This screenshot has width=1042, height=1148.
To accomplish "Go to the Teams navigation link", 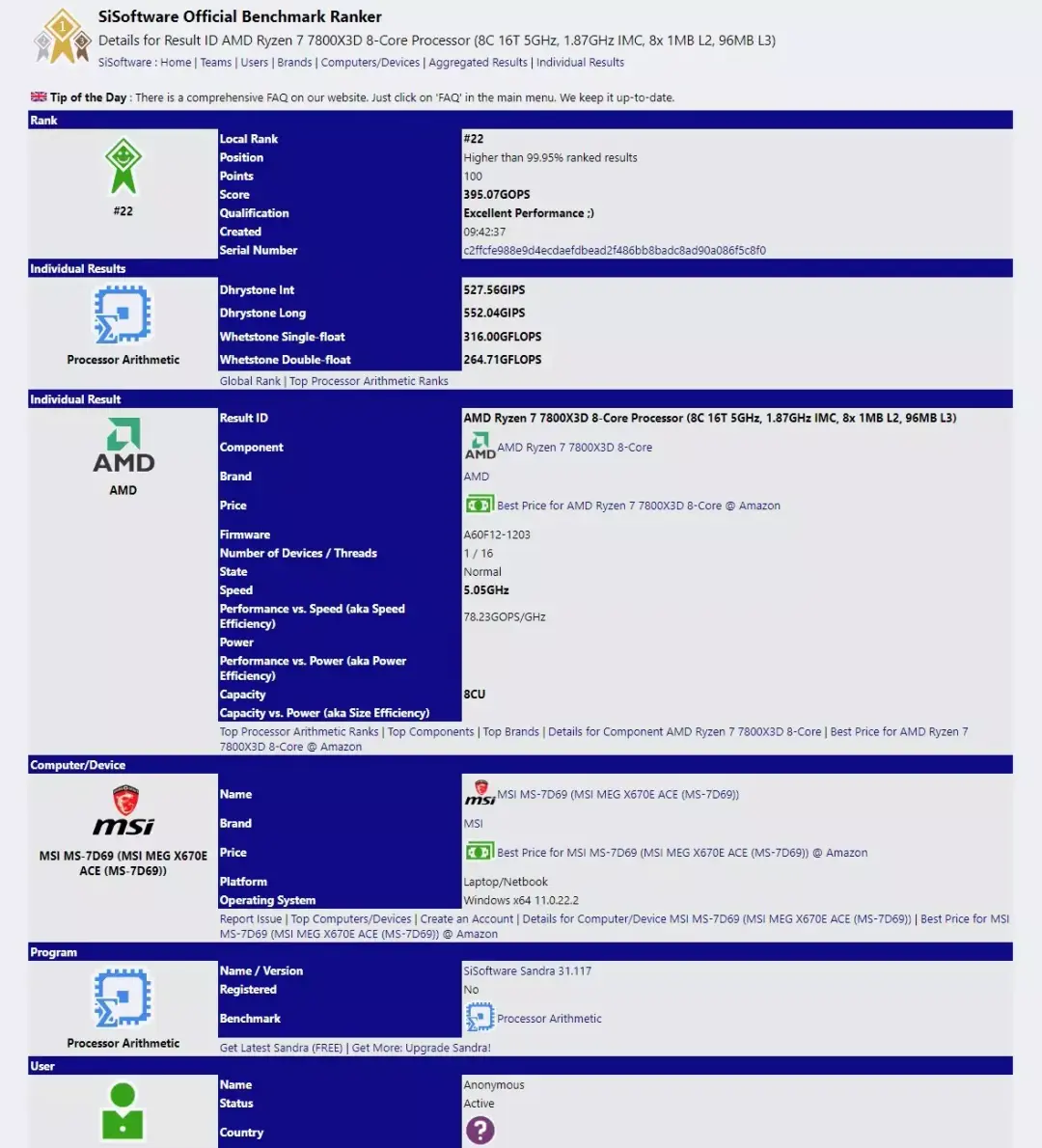I will coord(216,63).
